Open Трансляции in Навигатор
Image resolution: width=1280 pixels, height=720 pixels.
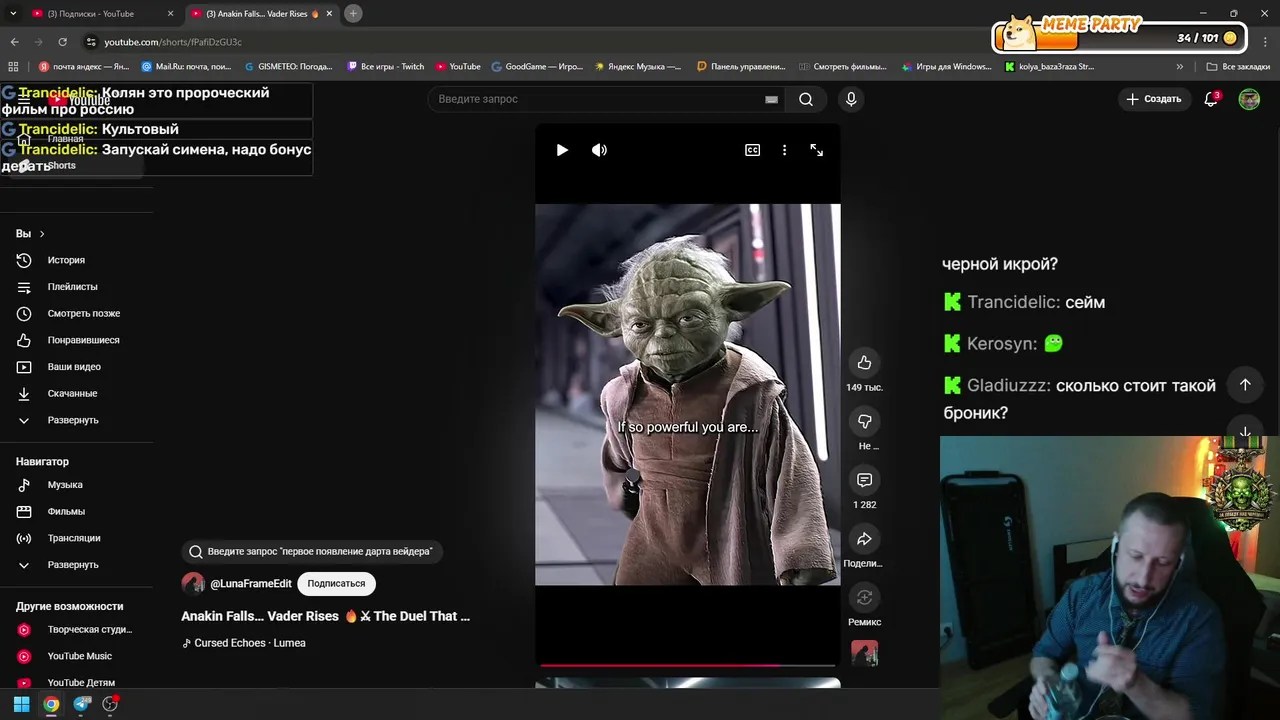pyautogui.click(x=76, y=538)
